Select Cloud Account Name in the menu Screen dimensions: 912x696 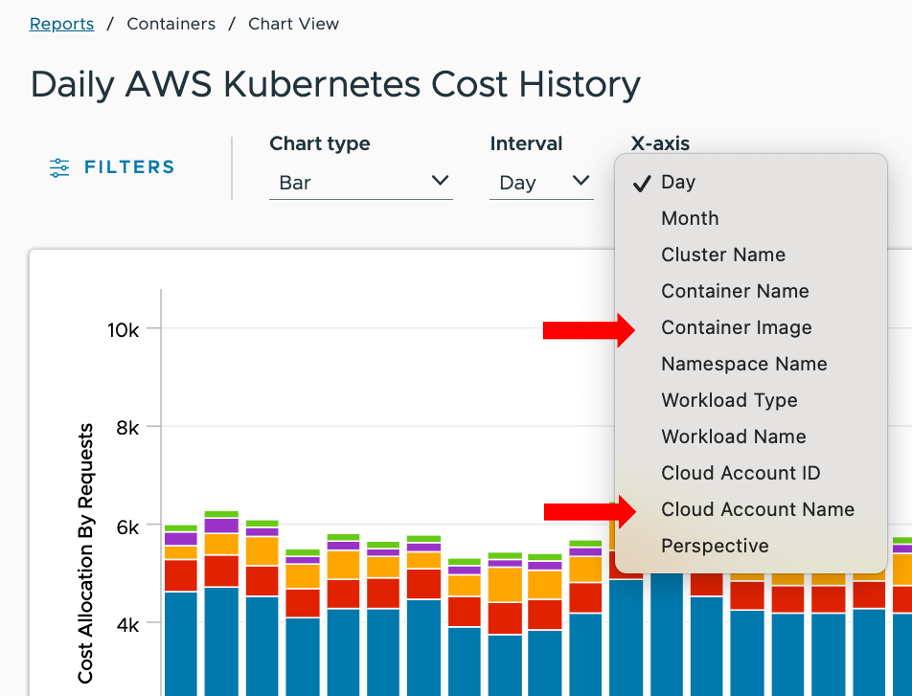click(x=758, y=509)
